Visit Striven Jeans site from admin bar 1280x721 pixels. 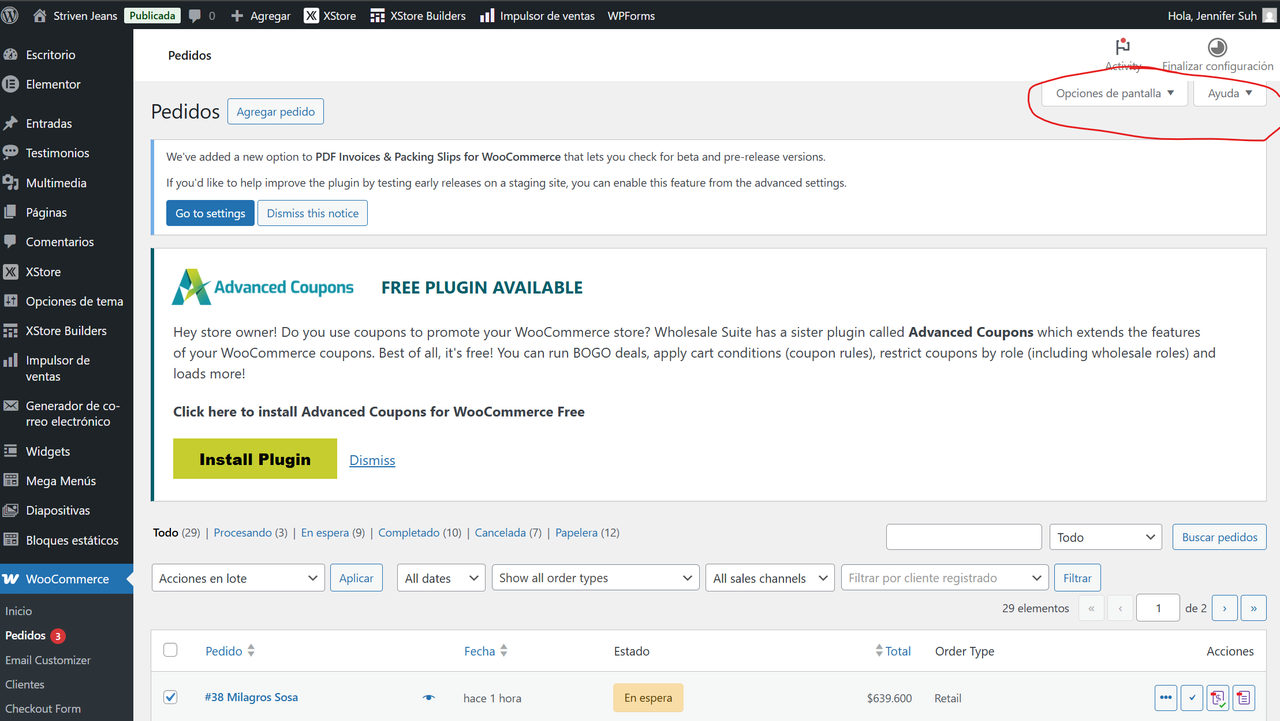tap(75, 16)
